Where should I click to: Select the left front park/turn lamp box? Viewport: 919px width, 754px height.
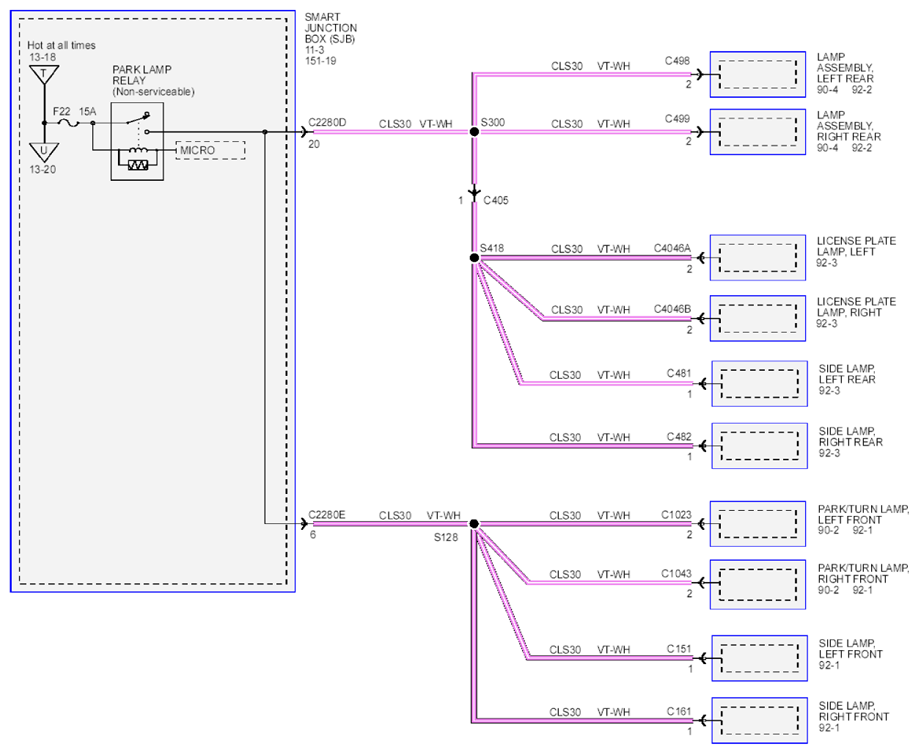(x=757, y=524)
